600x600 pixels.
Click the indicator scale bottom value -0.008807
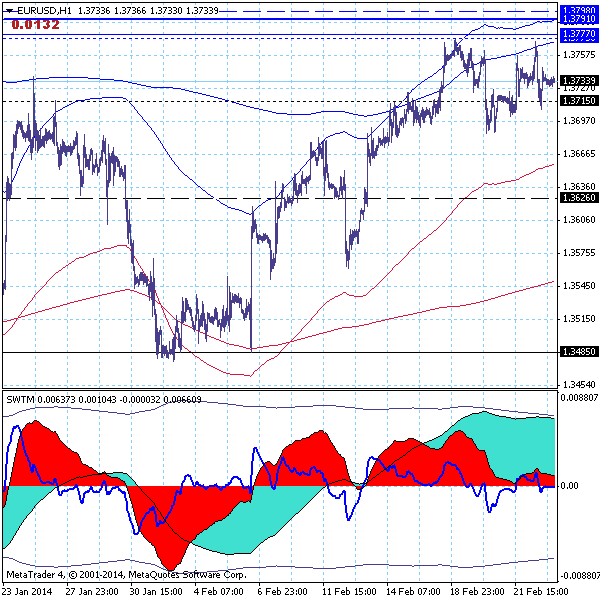pos(579,576)
